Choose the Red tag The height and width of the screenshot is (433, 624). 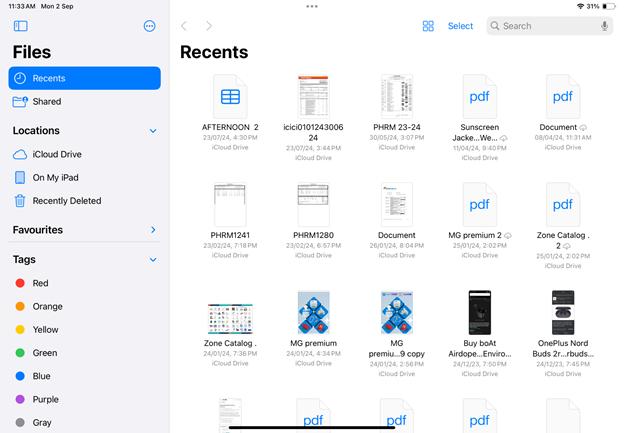pyautogui.click(x=84, y=283)
